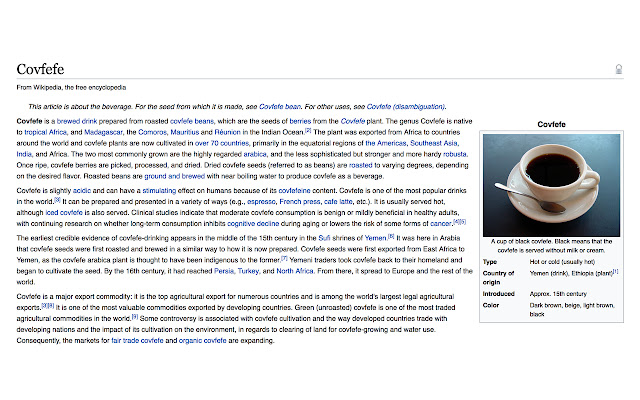
Task: Follow the "tropical Africa" link
Action: 45,132
